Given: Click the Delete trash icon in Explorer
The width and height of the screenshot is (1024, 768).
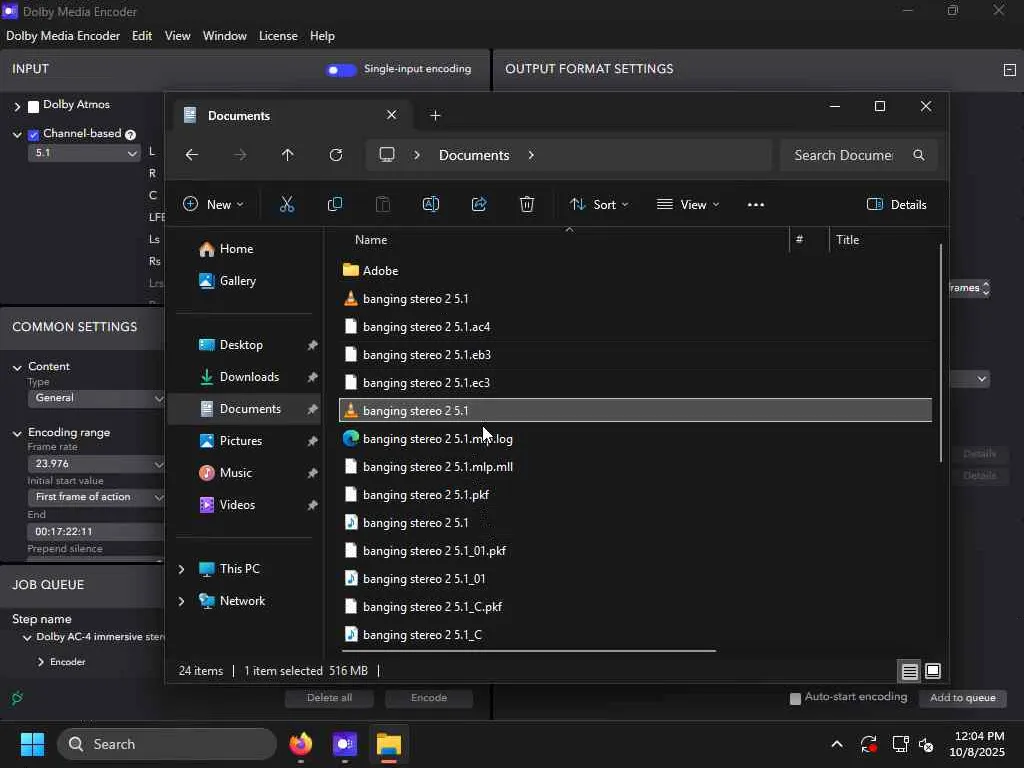Looking at the screenshot, I should pos(527,204).
